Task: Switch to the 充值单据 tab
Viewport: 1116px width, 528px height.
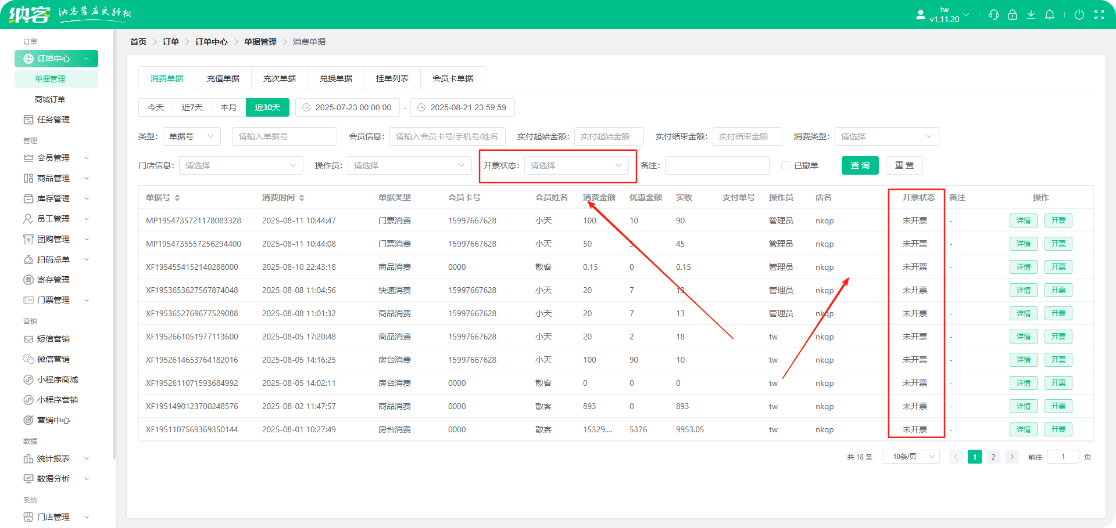Action: pyautogui.click(x=223, y=78)
